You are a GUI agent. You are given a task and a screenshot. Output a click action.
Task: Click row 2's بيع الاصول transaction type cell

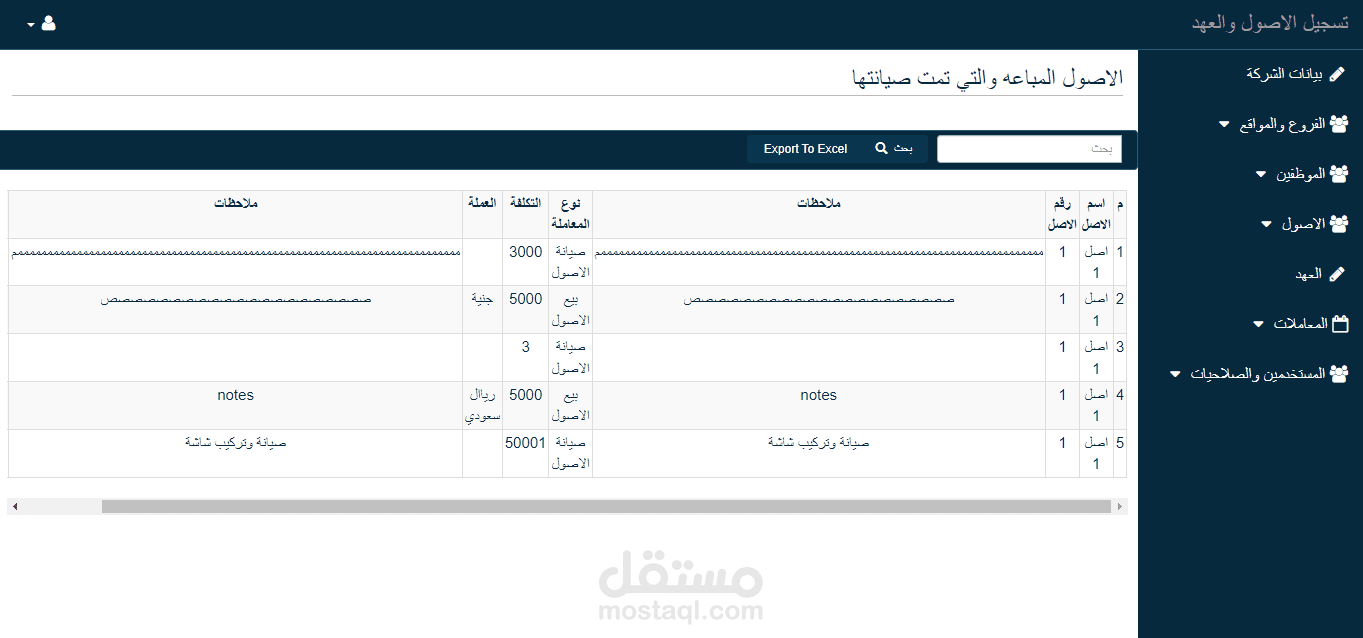click(571, 310)
